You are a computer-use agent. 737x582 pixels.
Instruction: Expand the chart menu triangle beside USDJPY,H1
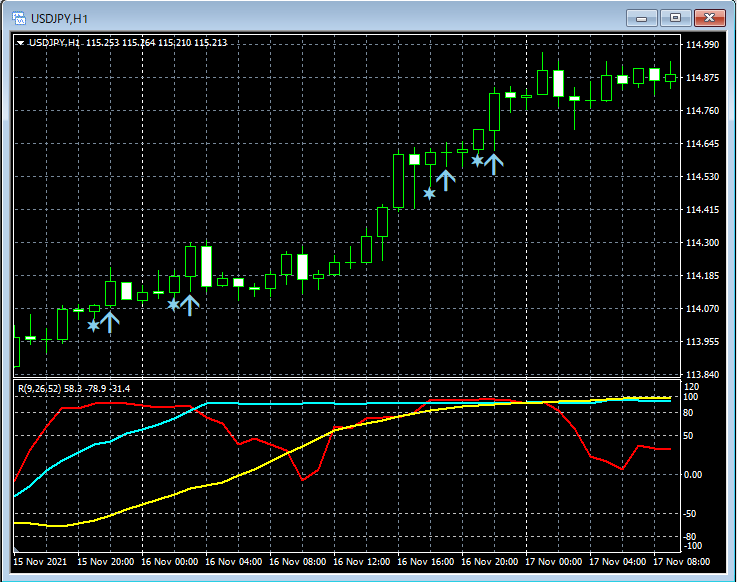point(20,43)
